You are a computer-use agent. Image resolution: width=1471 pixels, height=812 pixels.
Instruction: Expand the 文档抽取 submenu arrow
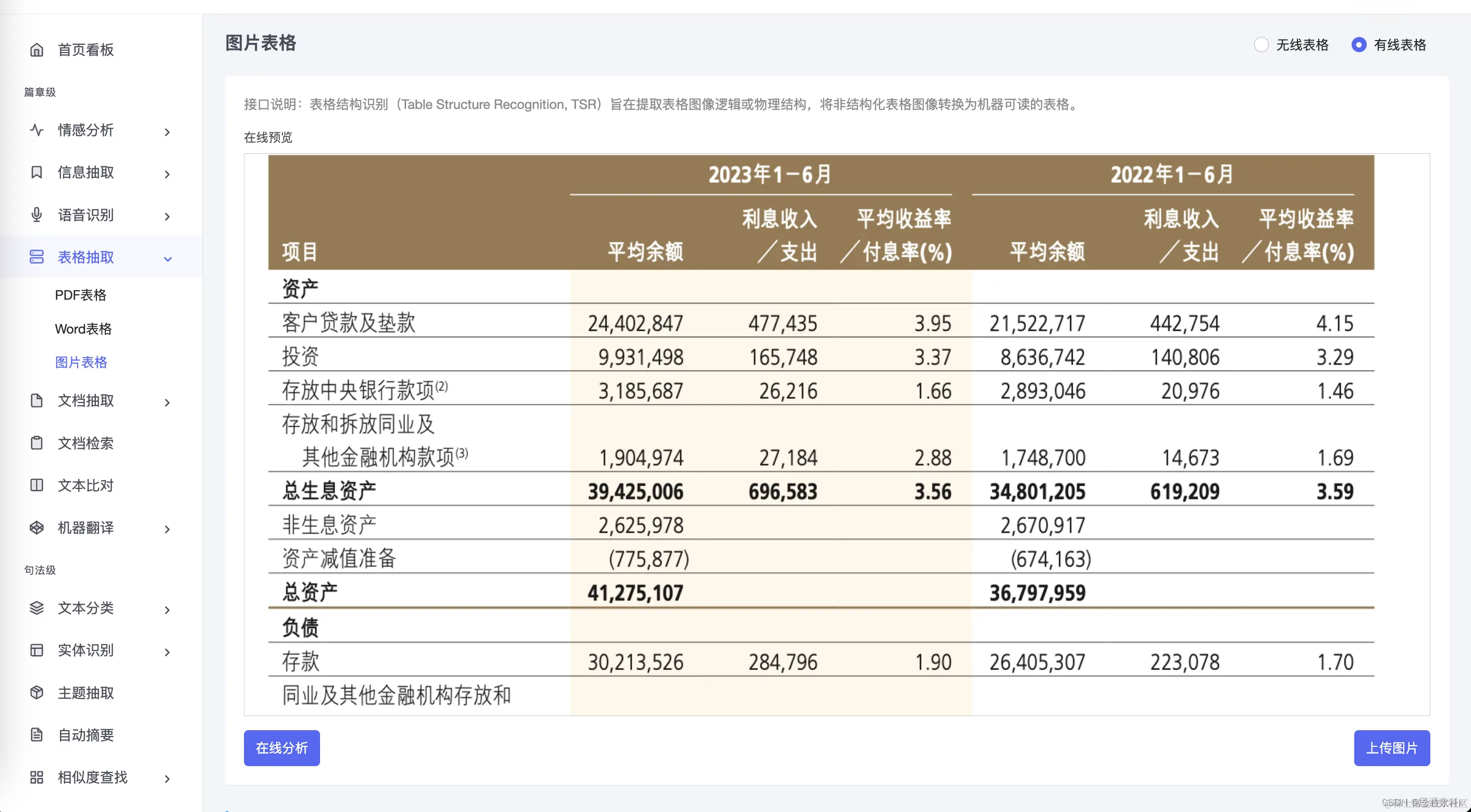[x=167, y=402]
